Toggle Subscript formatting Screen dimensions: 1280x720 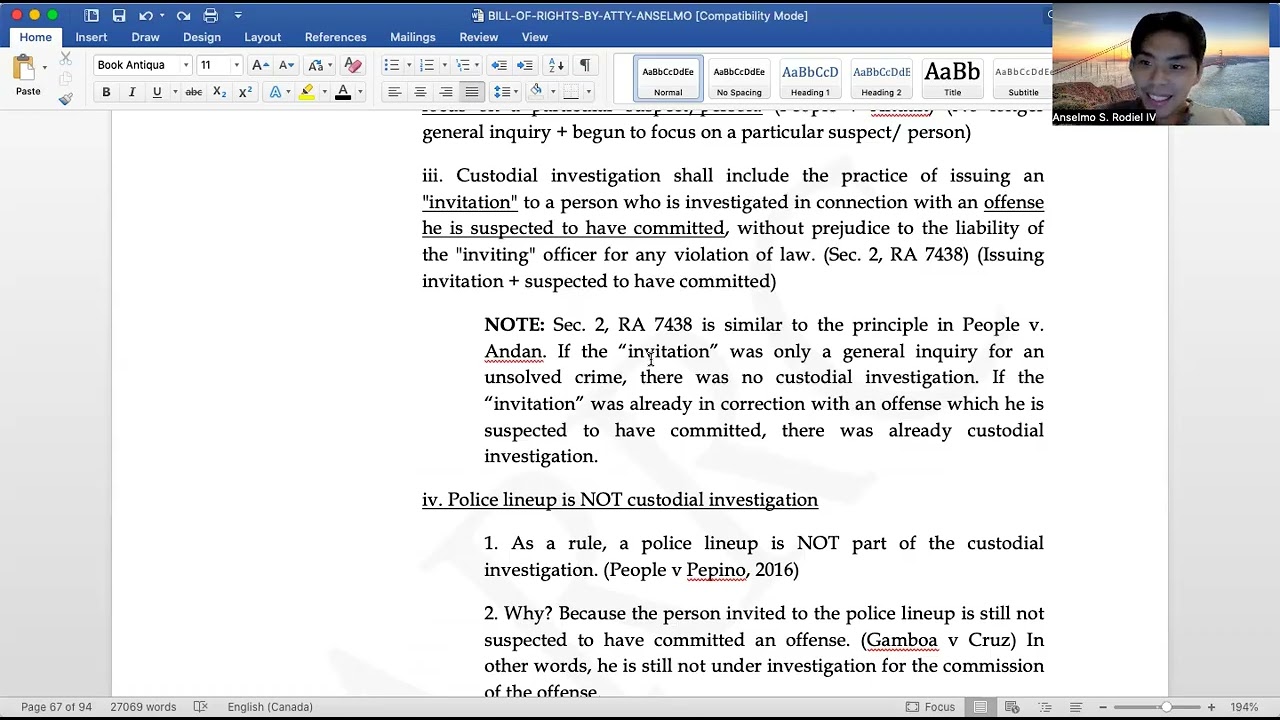[x=219, y=92]
